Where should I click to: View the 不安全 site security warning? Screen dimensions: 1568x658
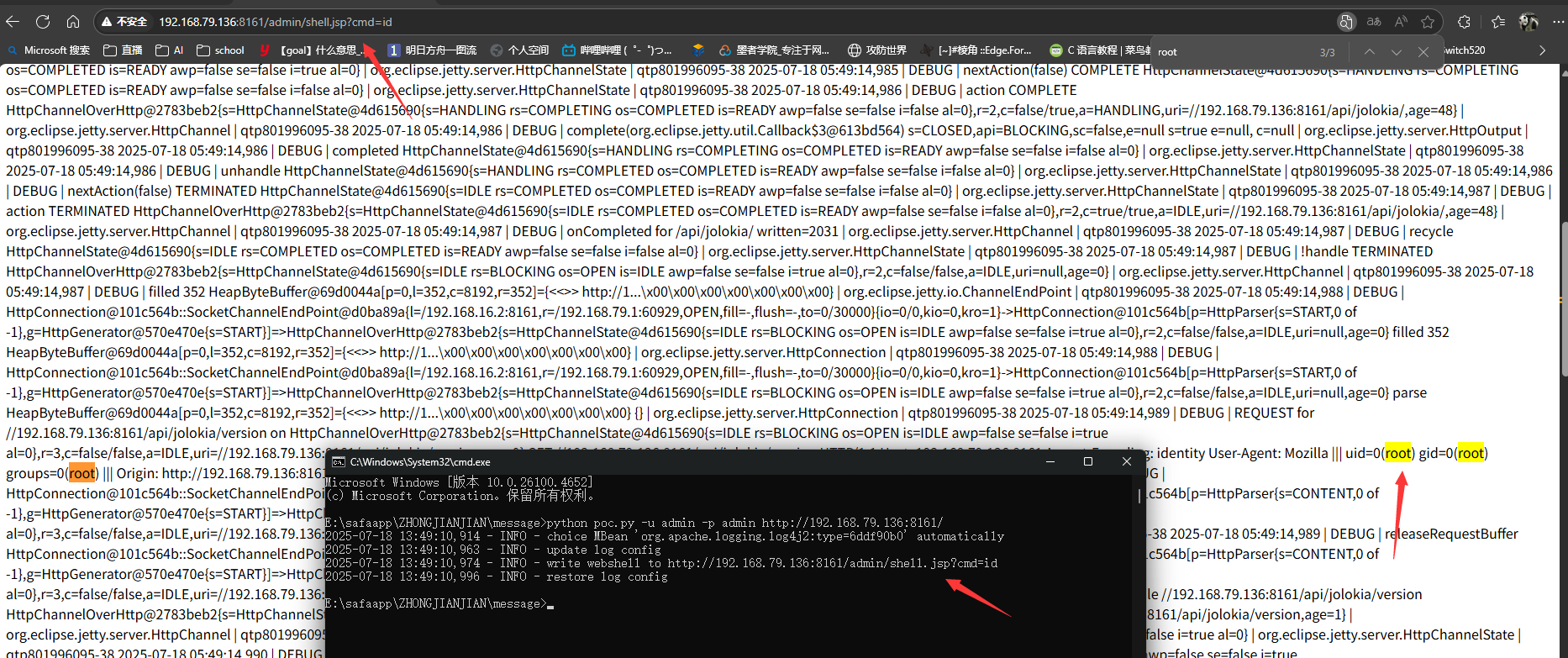click(124, 22)
